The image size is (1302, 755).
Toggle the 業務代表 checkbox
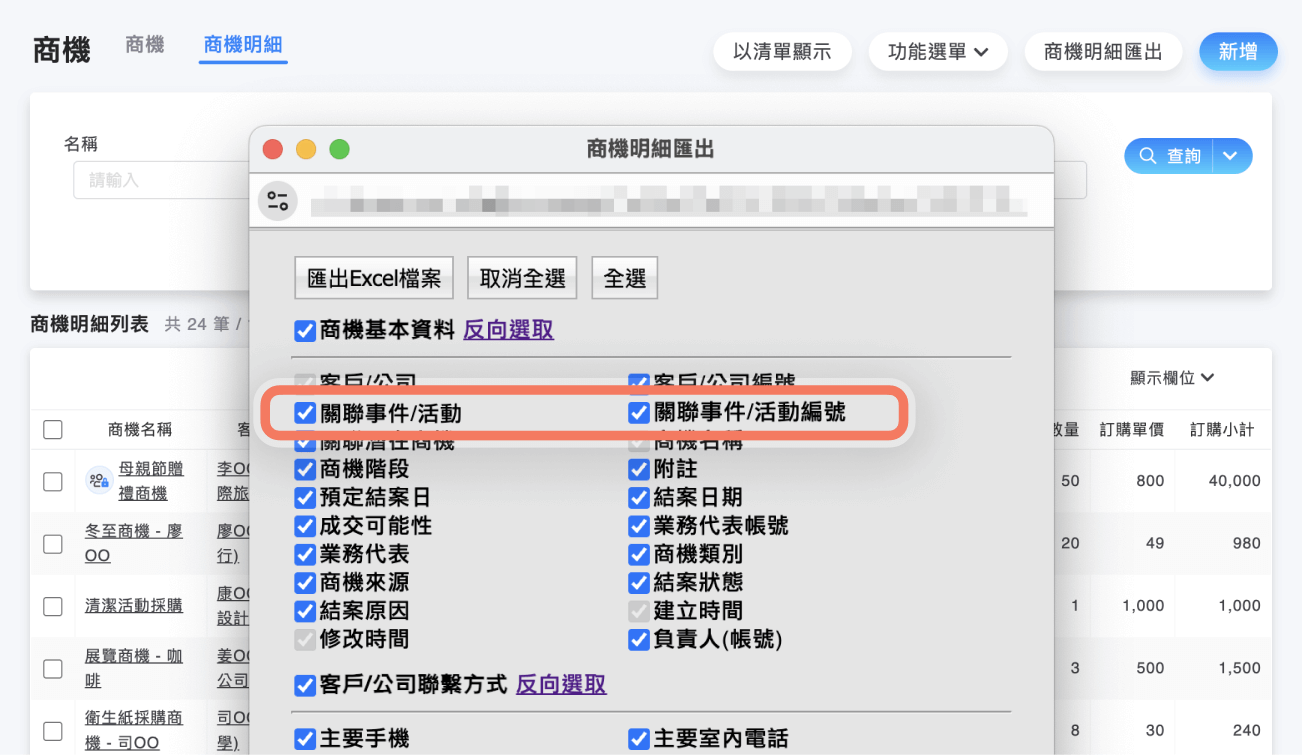[305, 554]
